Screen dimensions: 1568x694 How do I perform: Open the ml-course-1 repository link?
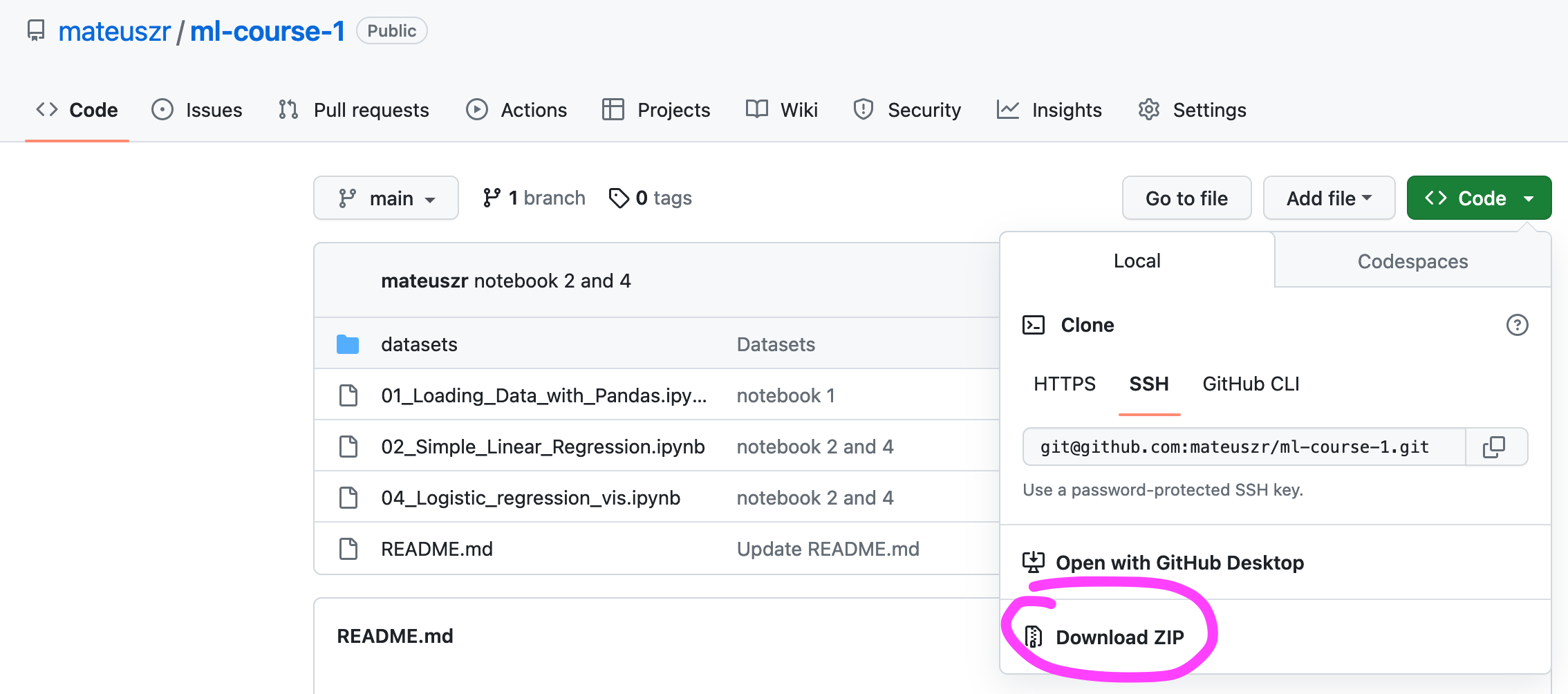pyautogui.click(x=268, y=31)
